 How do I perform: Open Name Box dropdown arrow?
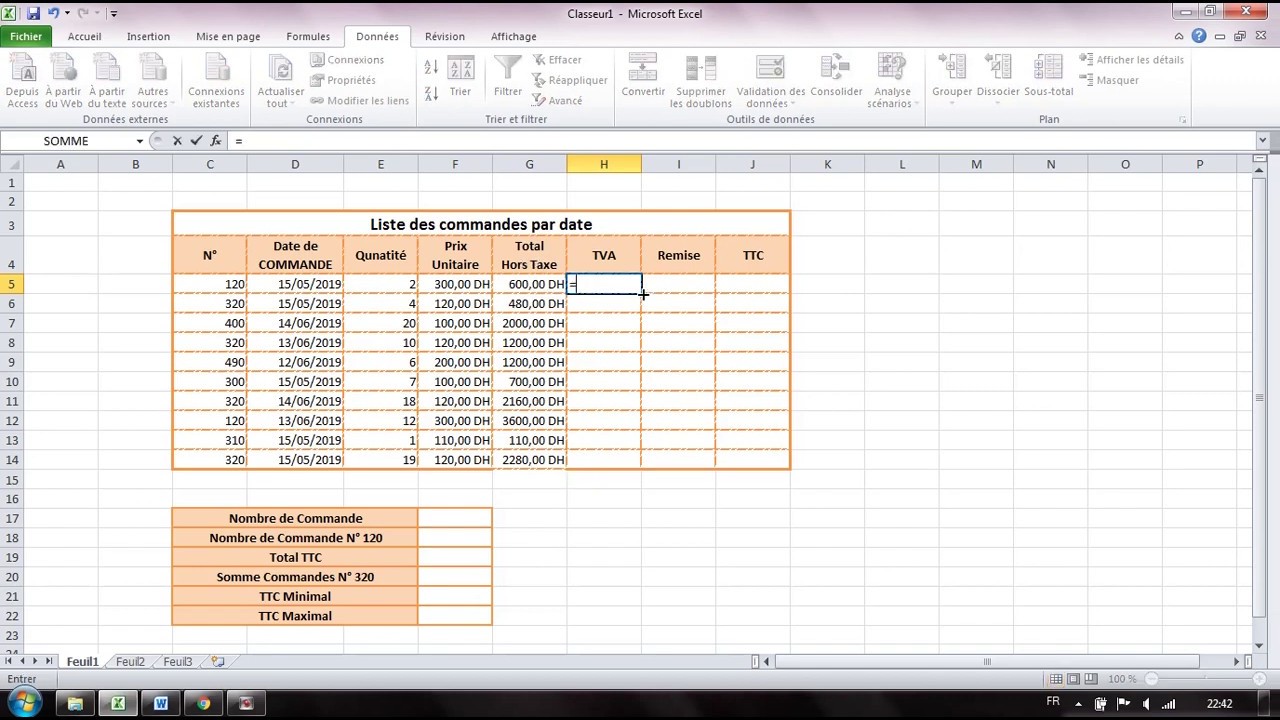pos(139,141)
